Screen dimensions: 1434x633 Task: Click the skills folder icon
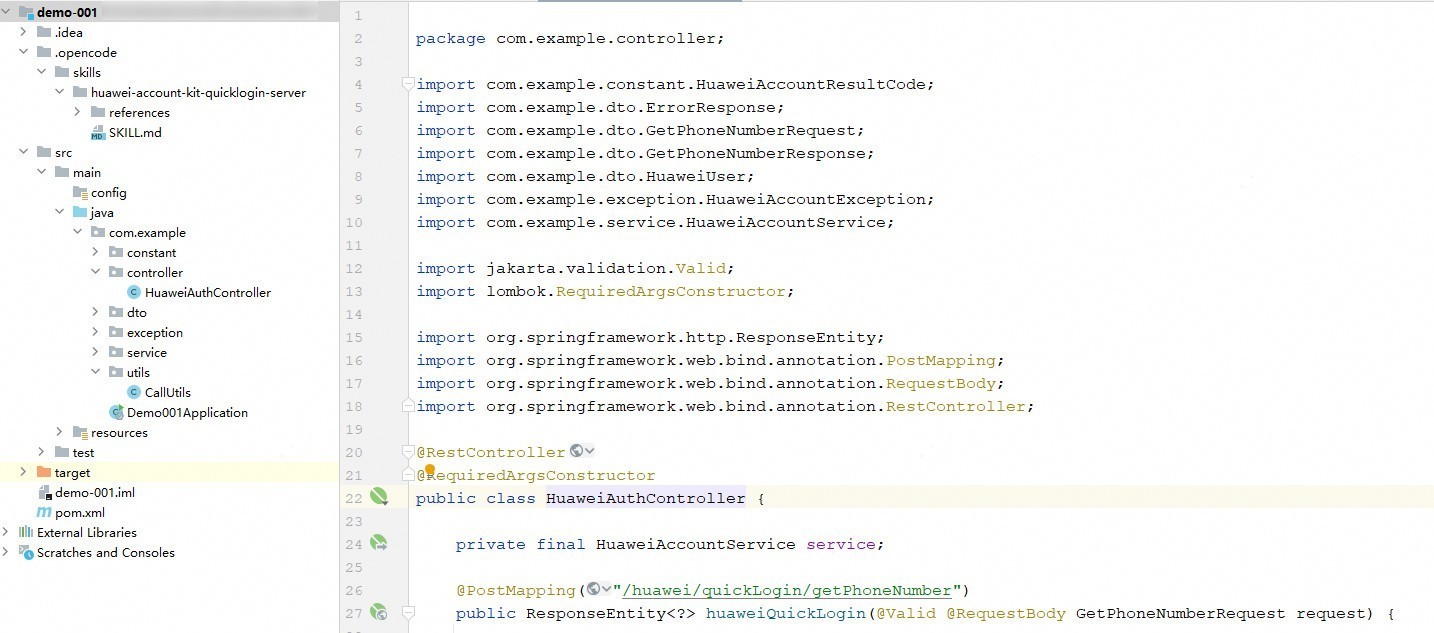pos(62,72)
